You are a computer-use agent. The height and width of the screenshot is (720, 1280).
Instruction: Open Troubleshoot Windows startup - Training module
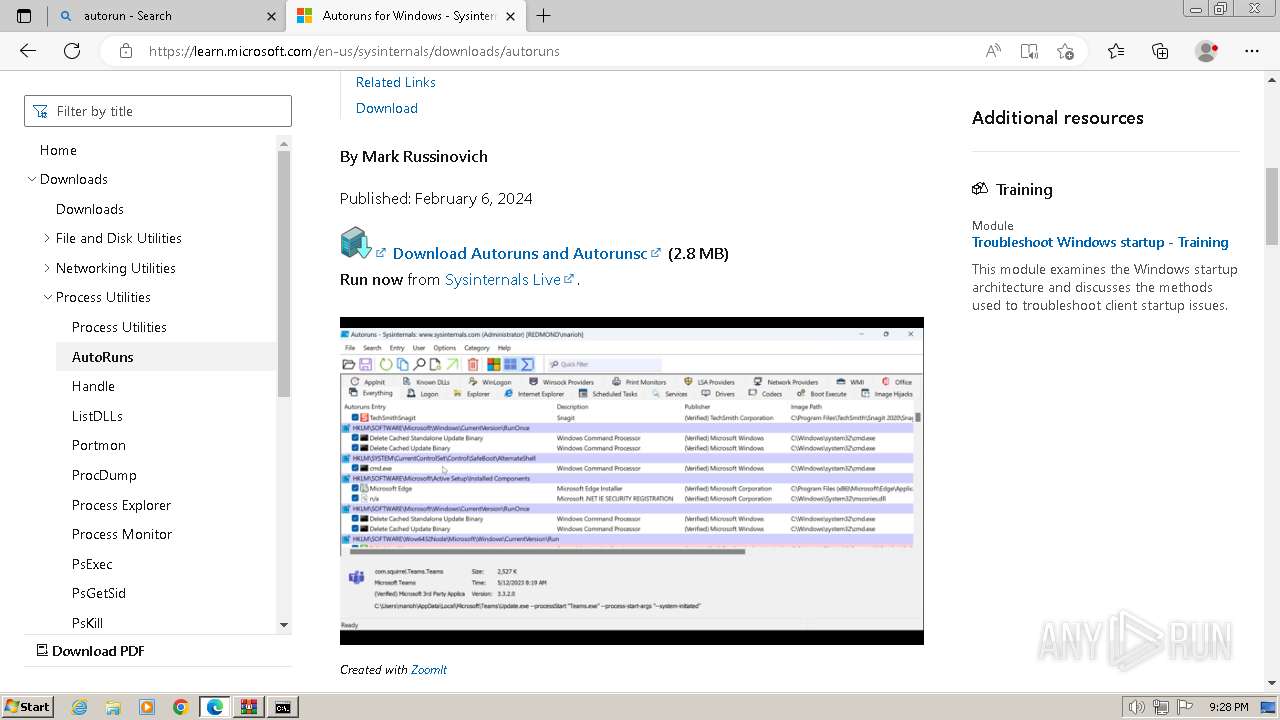click(x=1100, y=242)
